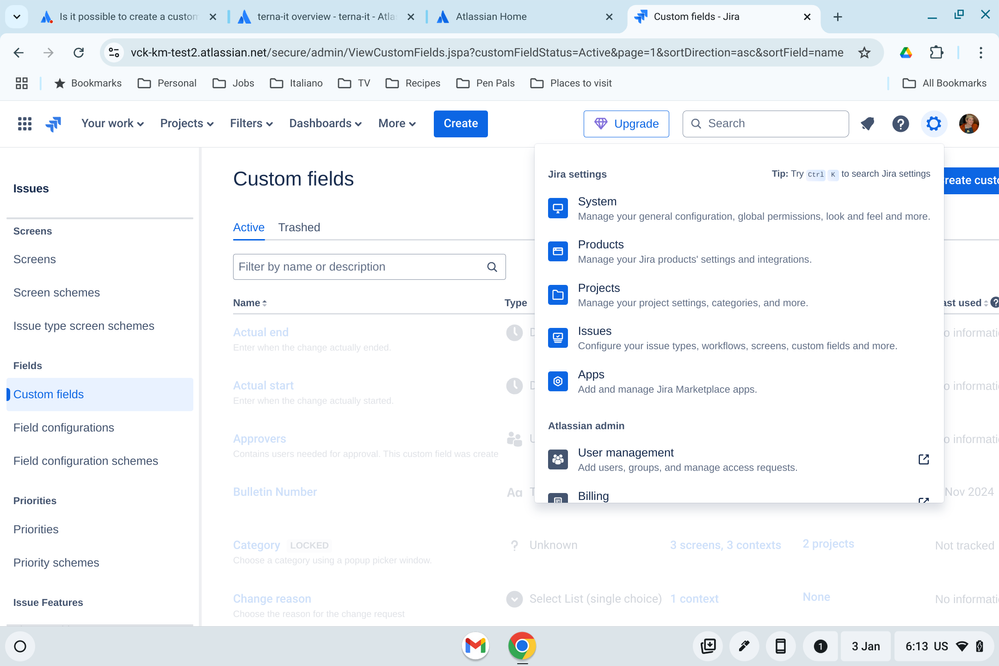
Task: Open the Screens sidebar link
Action: 34,259
